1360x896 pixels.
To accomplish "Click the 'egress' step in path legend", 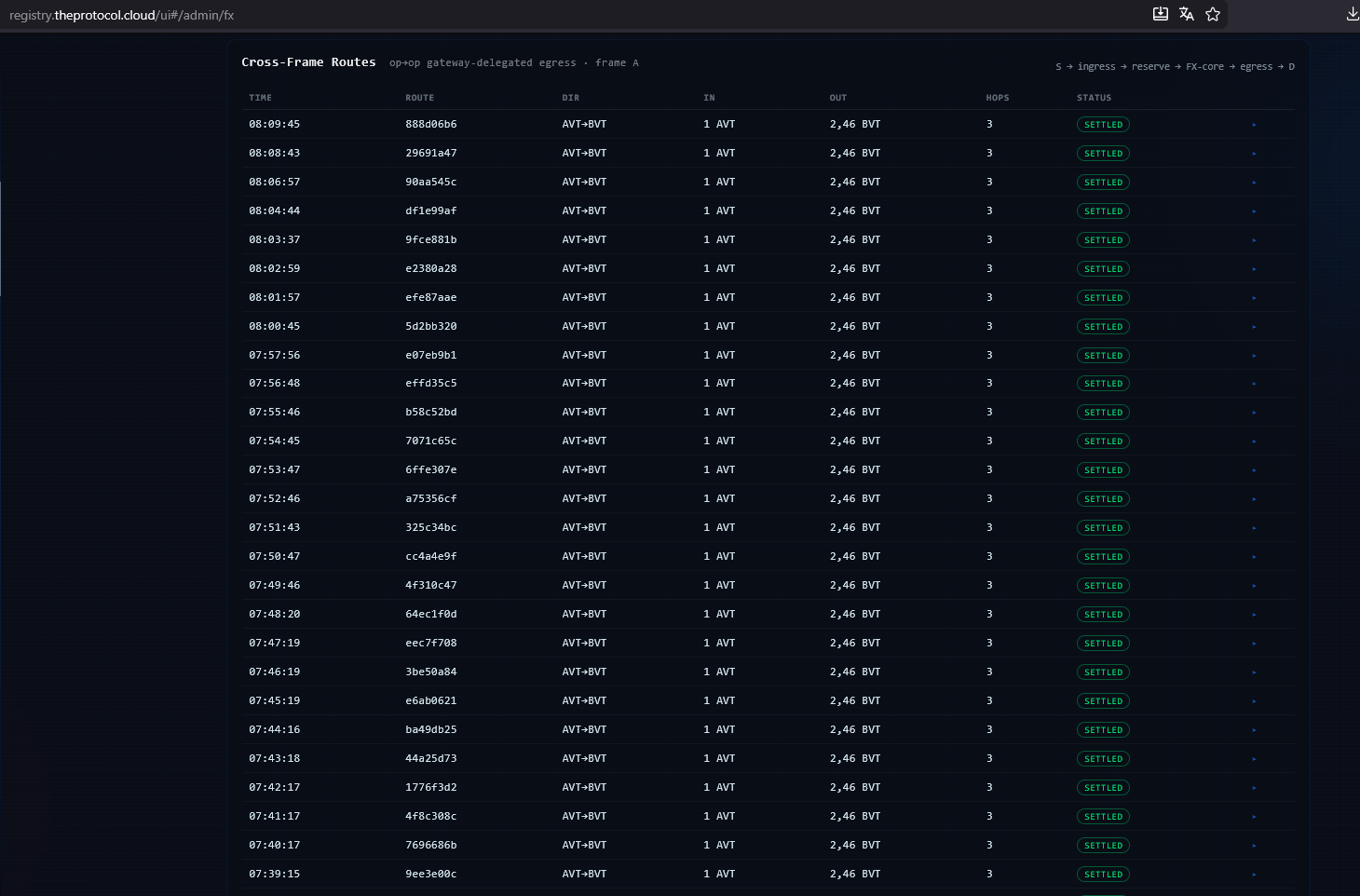I will [1256, 67].
